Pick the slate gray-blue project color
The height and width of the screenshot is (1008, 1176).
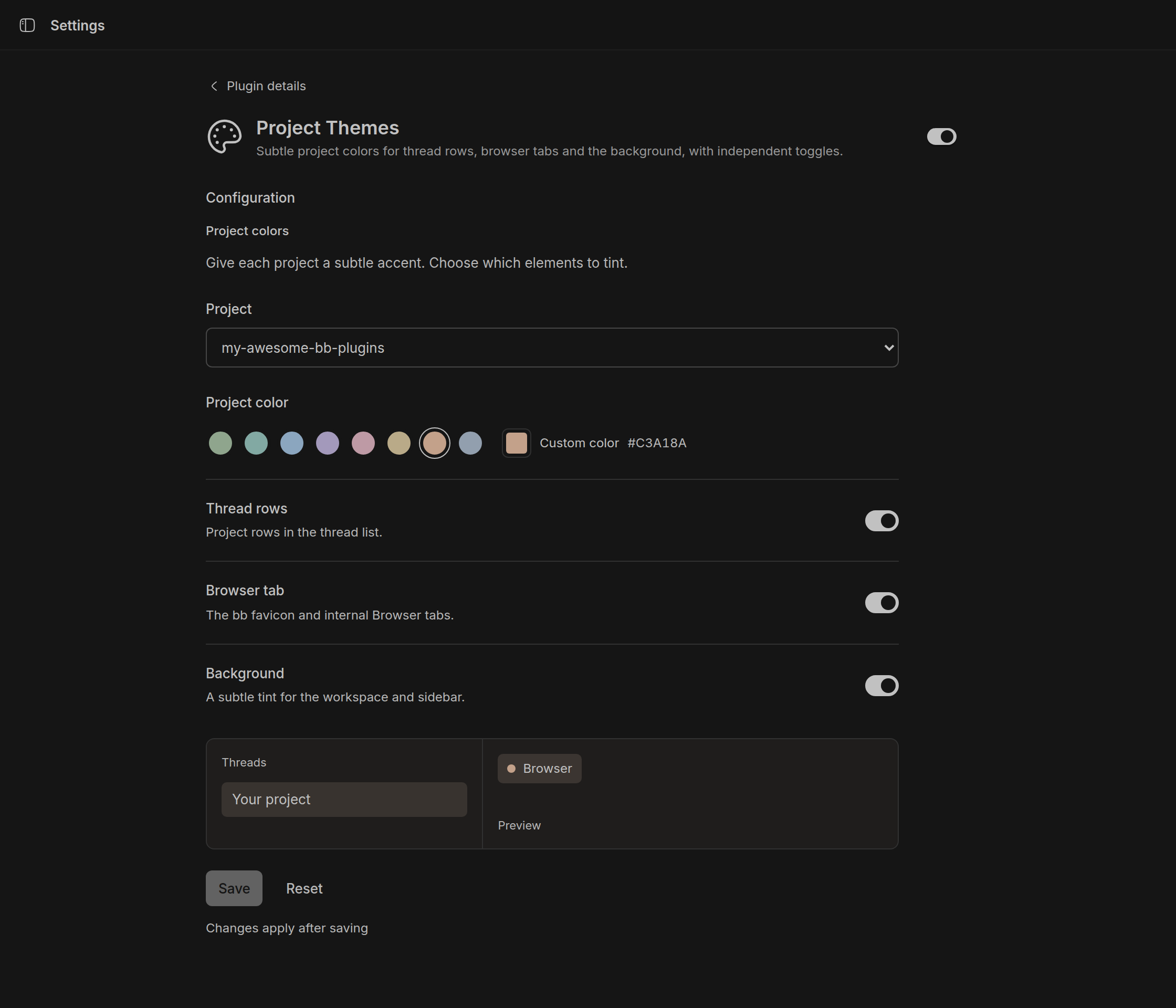[x=470, y=443]
